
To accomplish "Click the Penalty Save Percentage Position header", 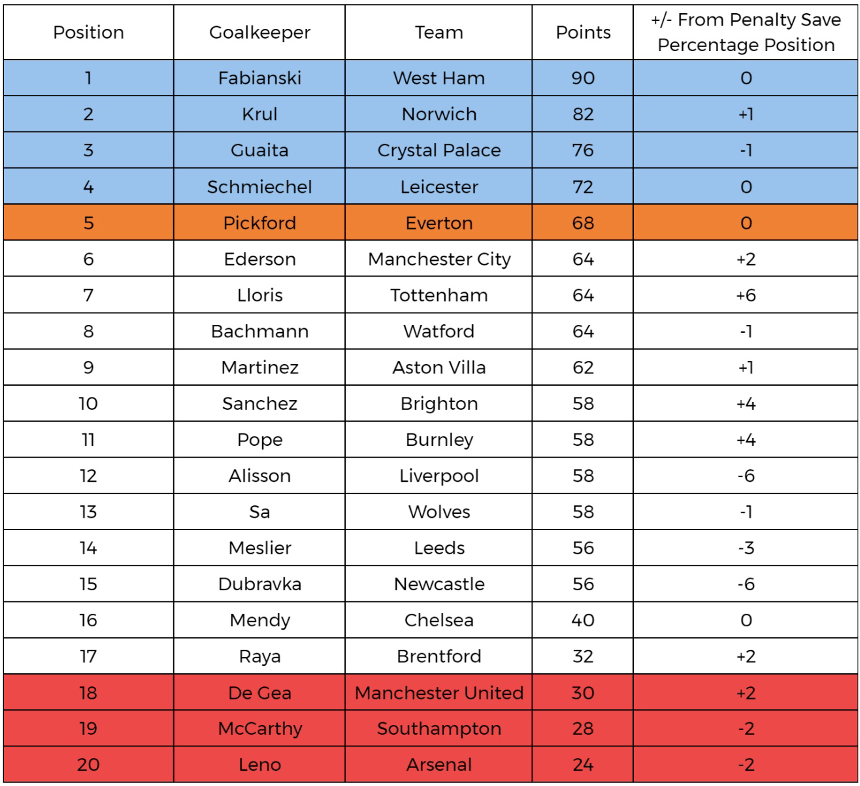I will [746, 32].
